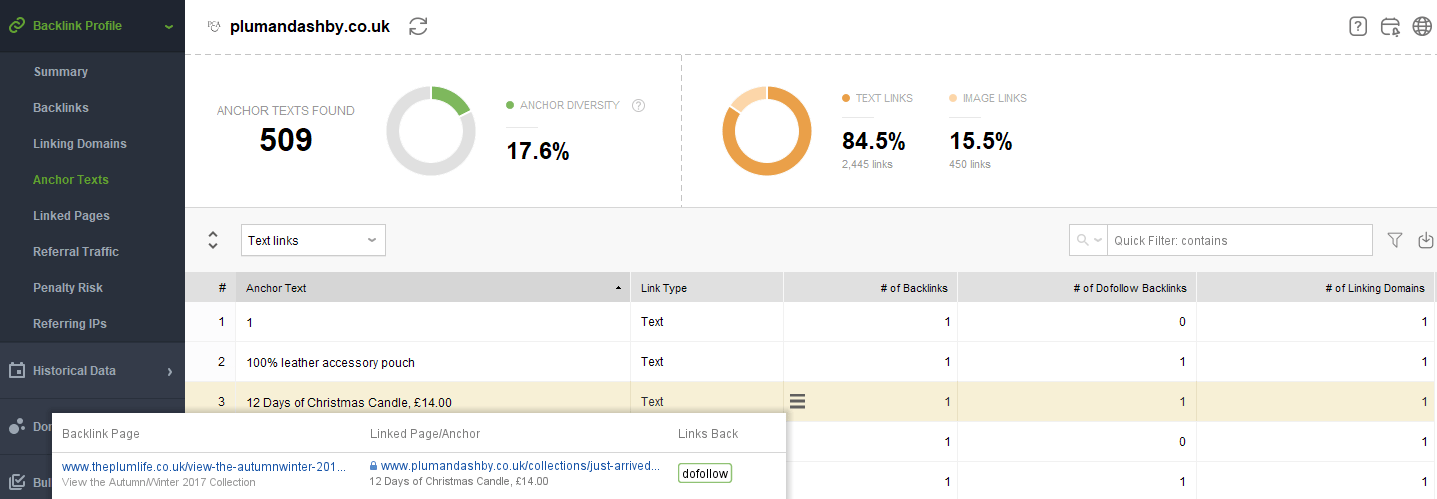Viewport: 1437px width, 499px height.
Task: Click the 450 links count
Action: click(x=970, y=164)
